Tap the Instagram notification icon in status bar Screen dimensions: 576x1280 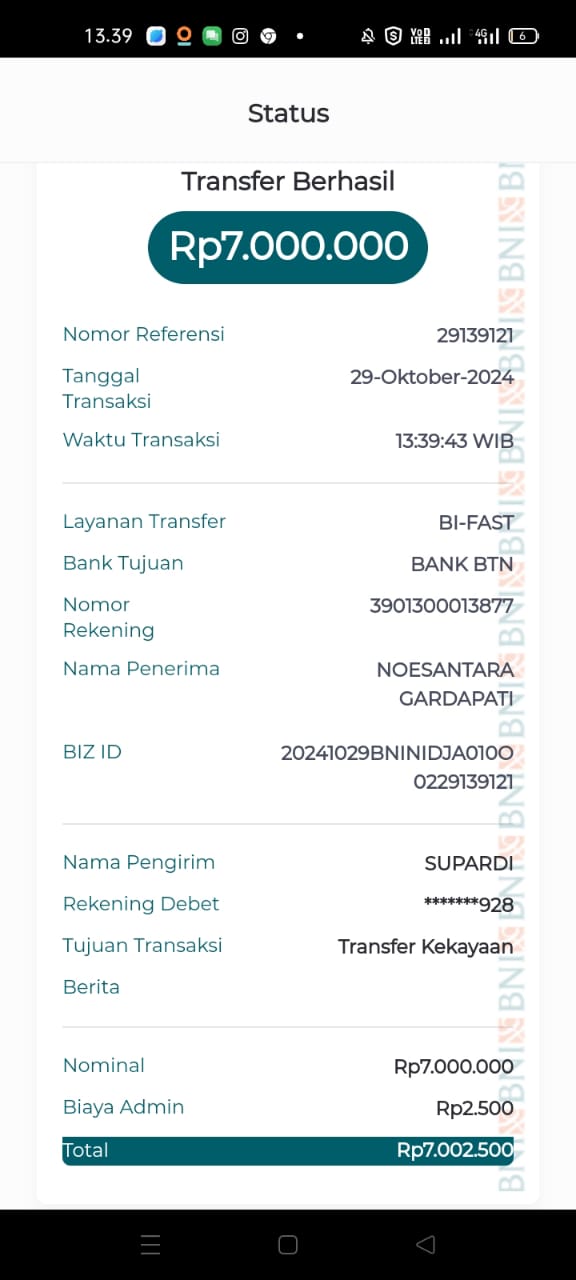pyautogui.click(x=240, y=35)
